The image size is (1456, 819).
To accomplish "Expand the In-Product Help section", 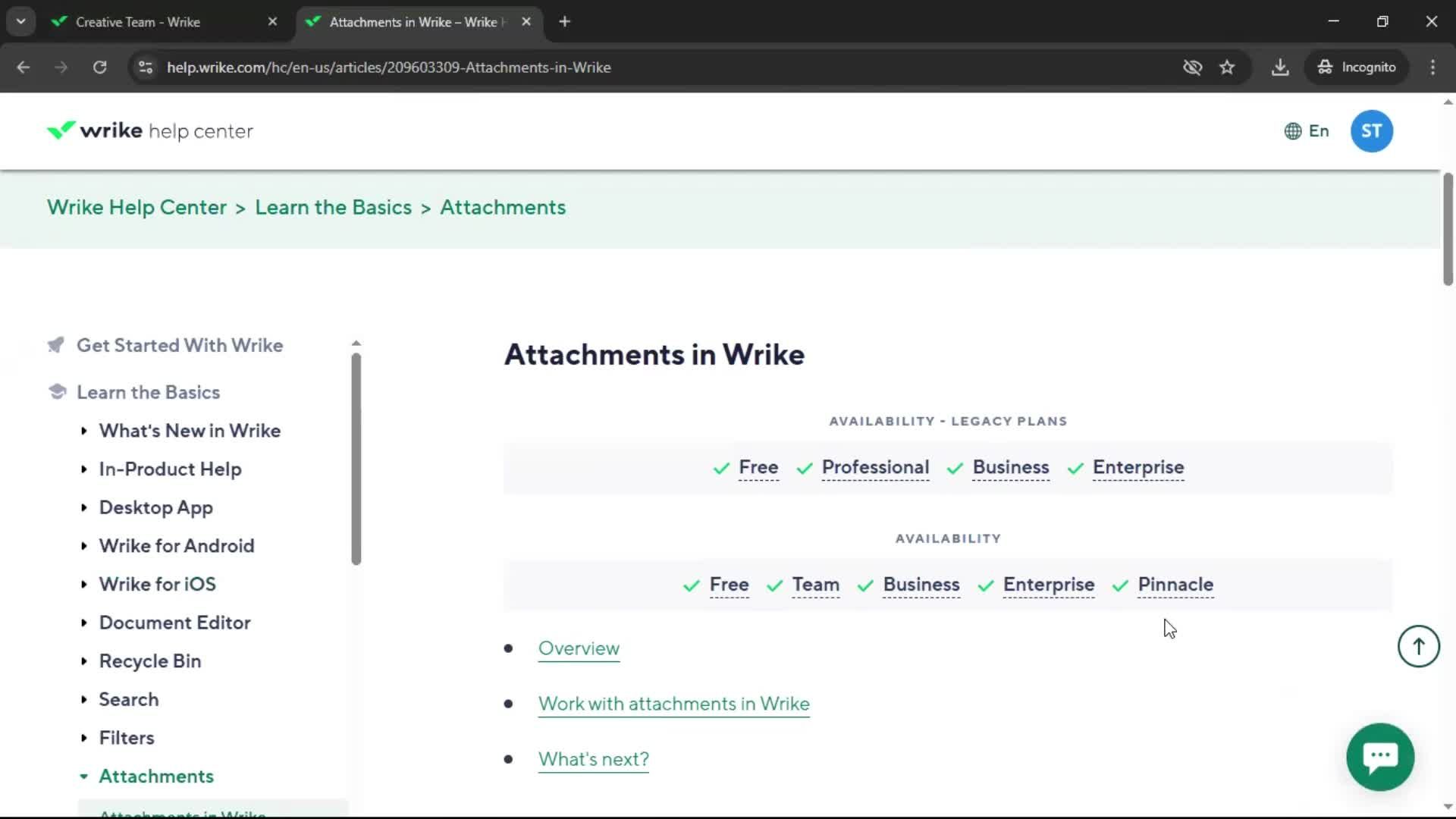I will [x=84, y=469].
